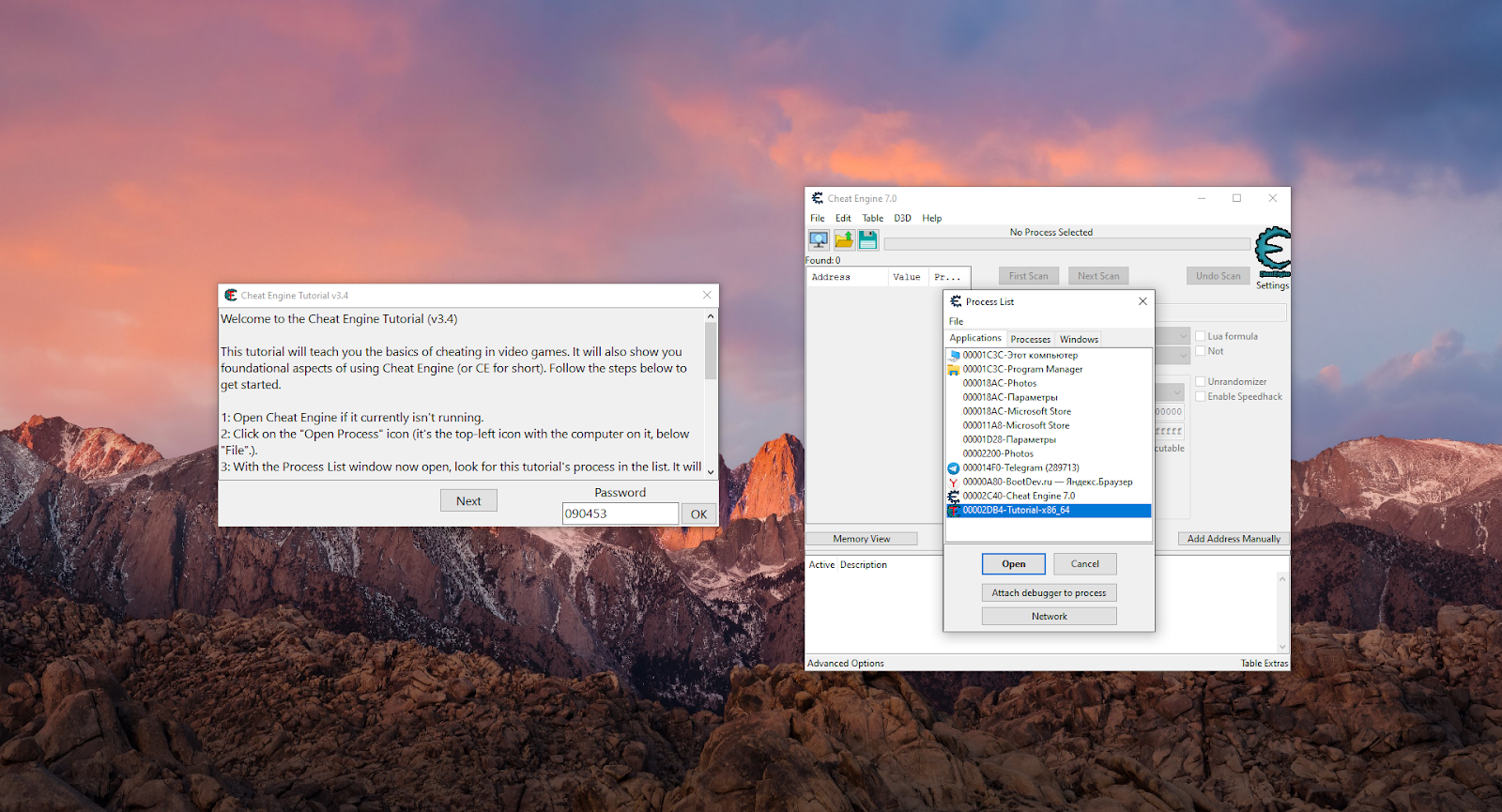Select '000011A8-Microsoft Store' process row

point(1049,425)
